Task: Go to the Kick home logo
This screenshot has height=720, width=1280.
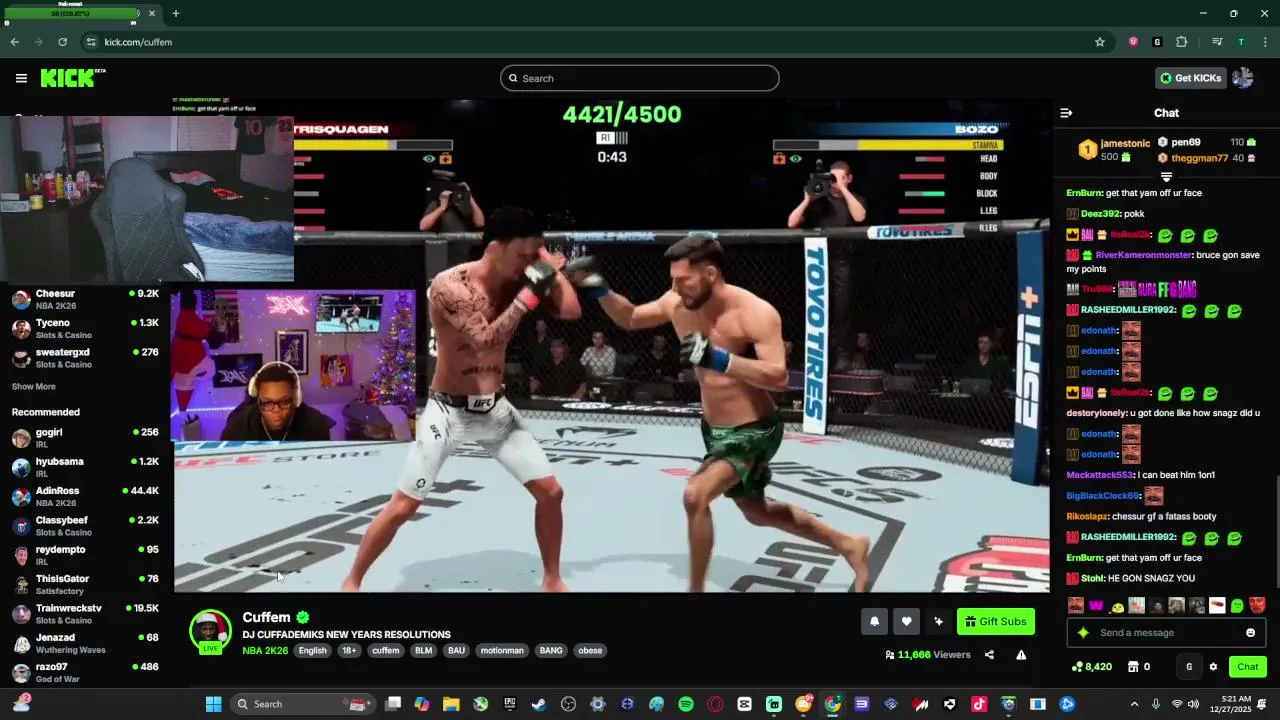Action: 73,78
